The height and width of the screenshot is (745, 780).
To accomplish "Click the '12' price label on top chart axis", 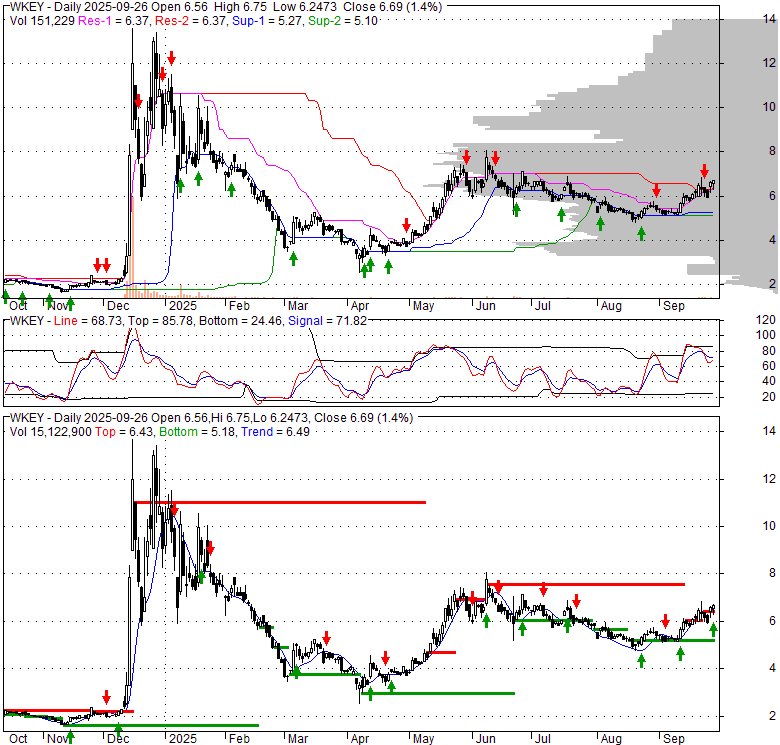I will click(769, 63).
